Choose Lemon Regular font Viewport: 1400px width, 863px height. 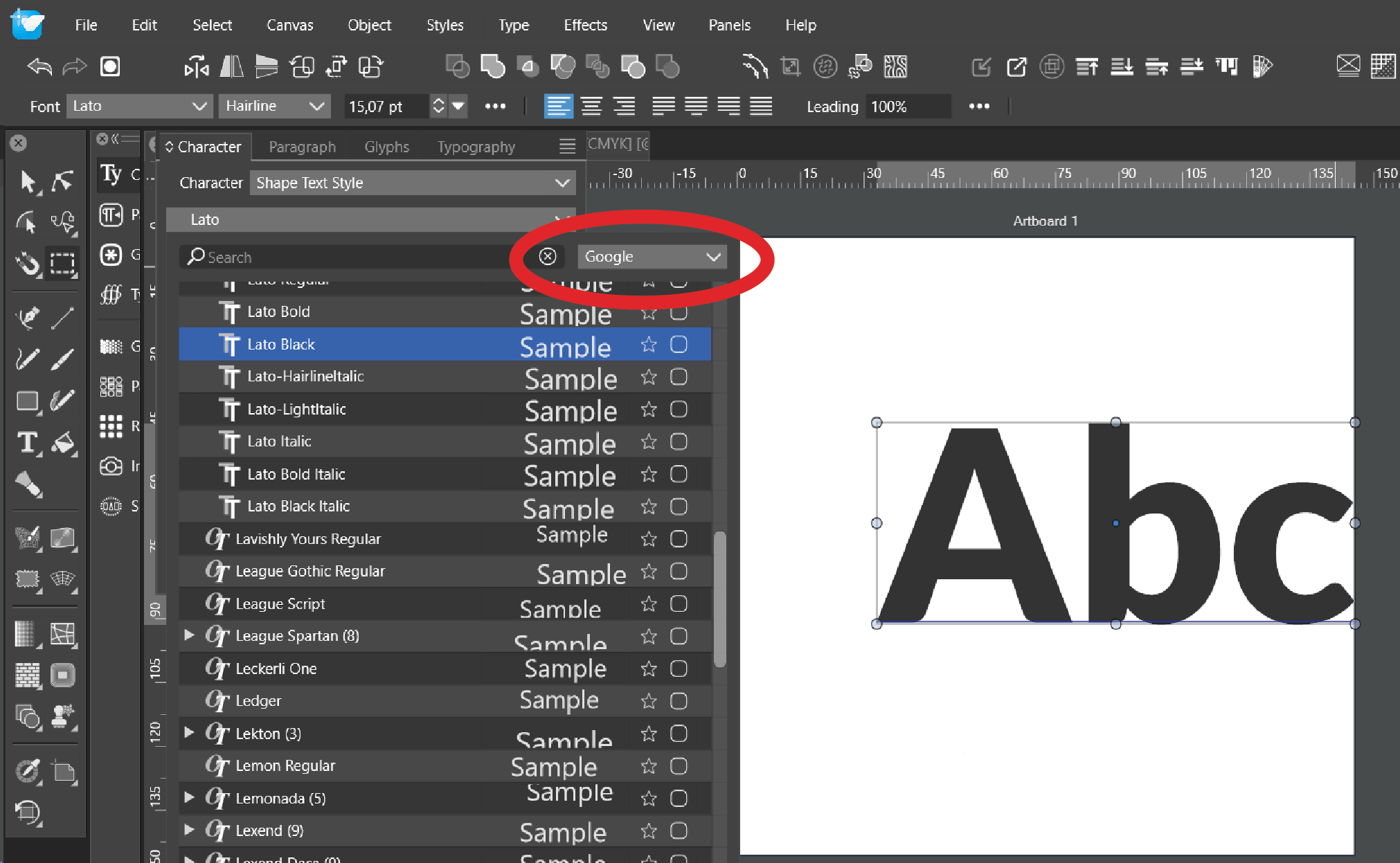(x=285, y=765)
